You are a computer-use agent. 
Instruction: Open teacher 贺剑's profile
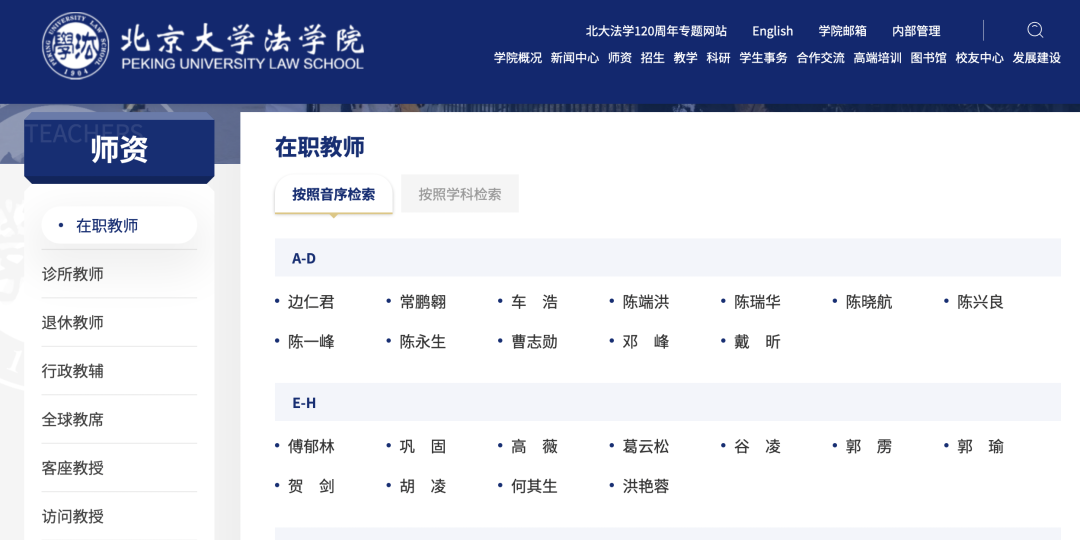pyautogui.click(x=311, y=486)
